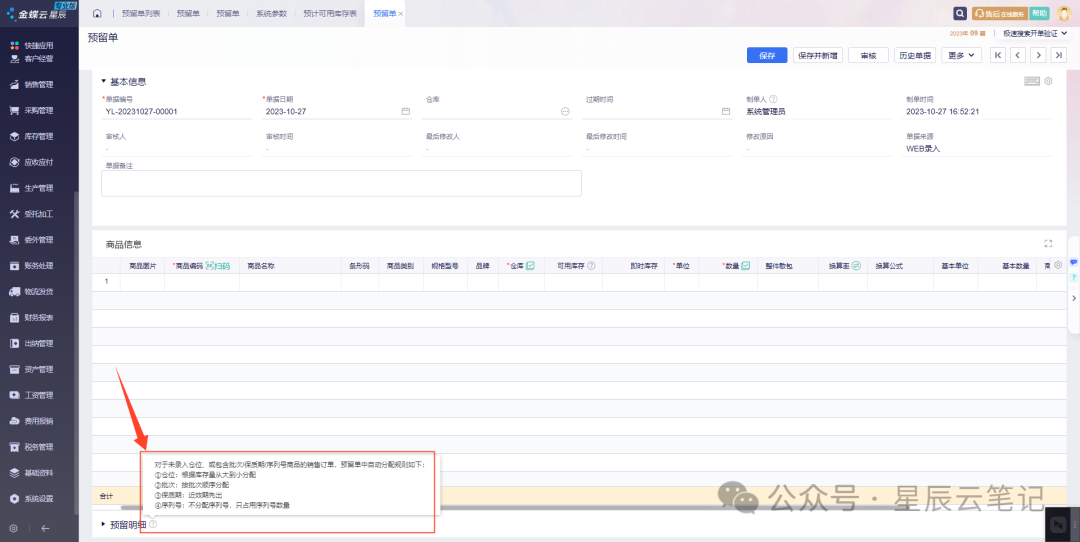The height and width of the screenshot is (542, 1080).
Task: Switch to the 预留单列表 tab
Action: [x=140, y=14]
